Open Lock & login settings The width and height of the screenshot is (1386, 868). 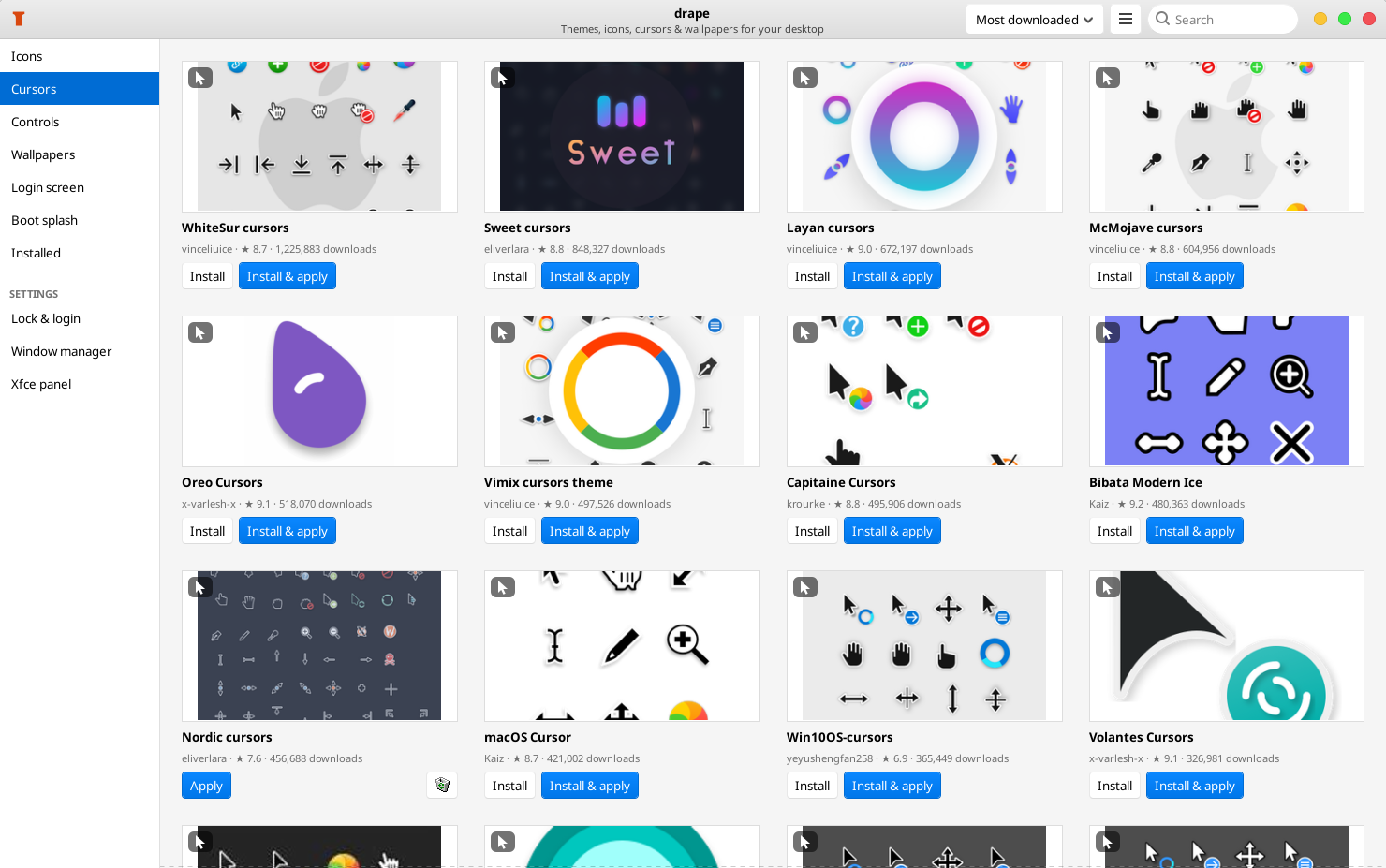tap(80, 318)
